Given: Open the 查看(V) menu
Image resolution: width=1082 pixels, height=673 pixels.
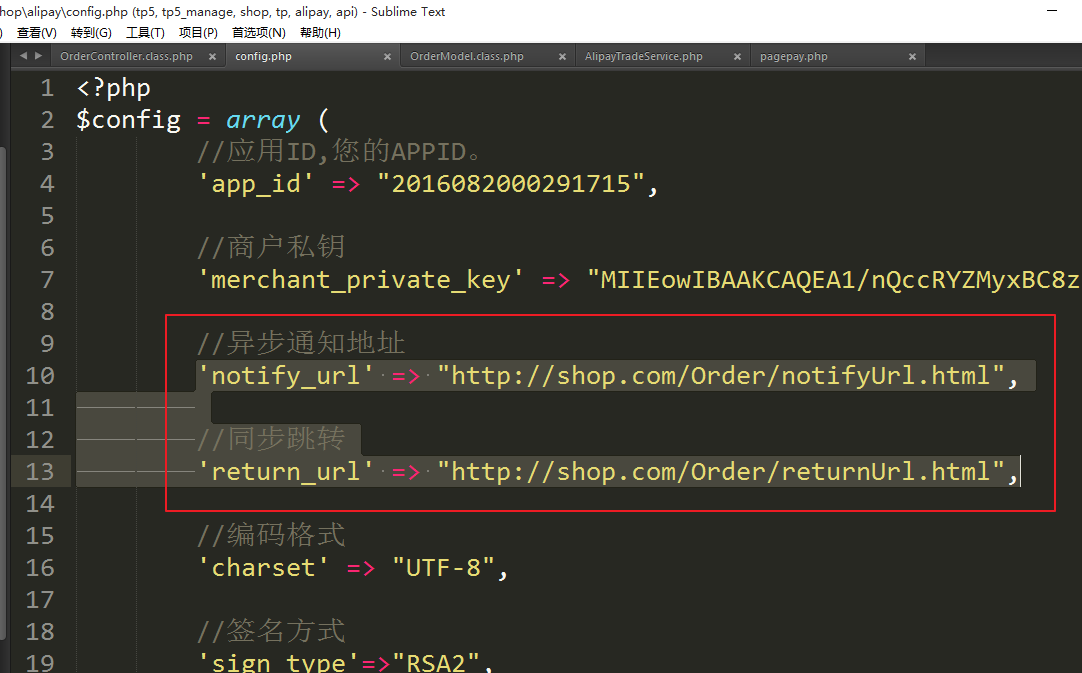Looking at the screenshot, I should pyautogui.click(x=37, y=33).
